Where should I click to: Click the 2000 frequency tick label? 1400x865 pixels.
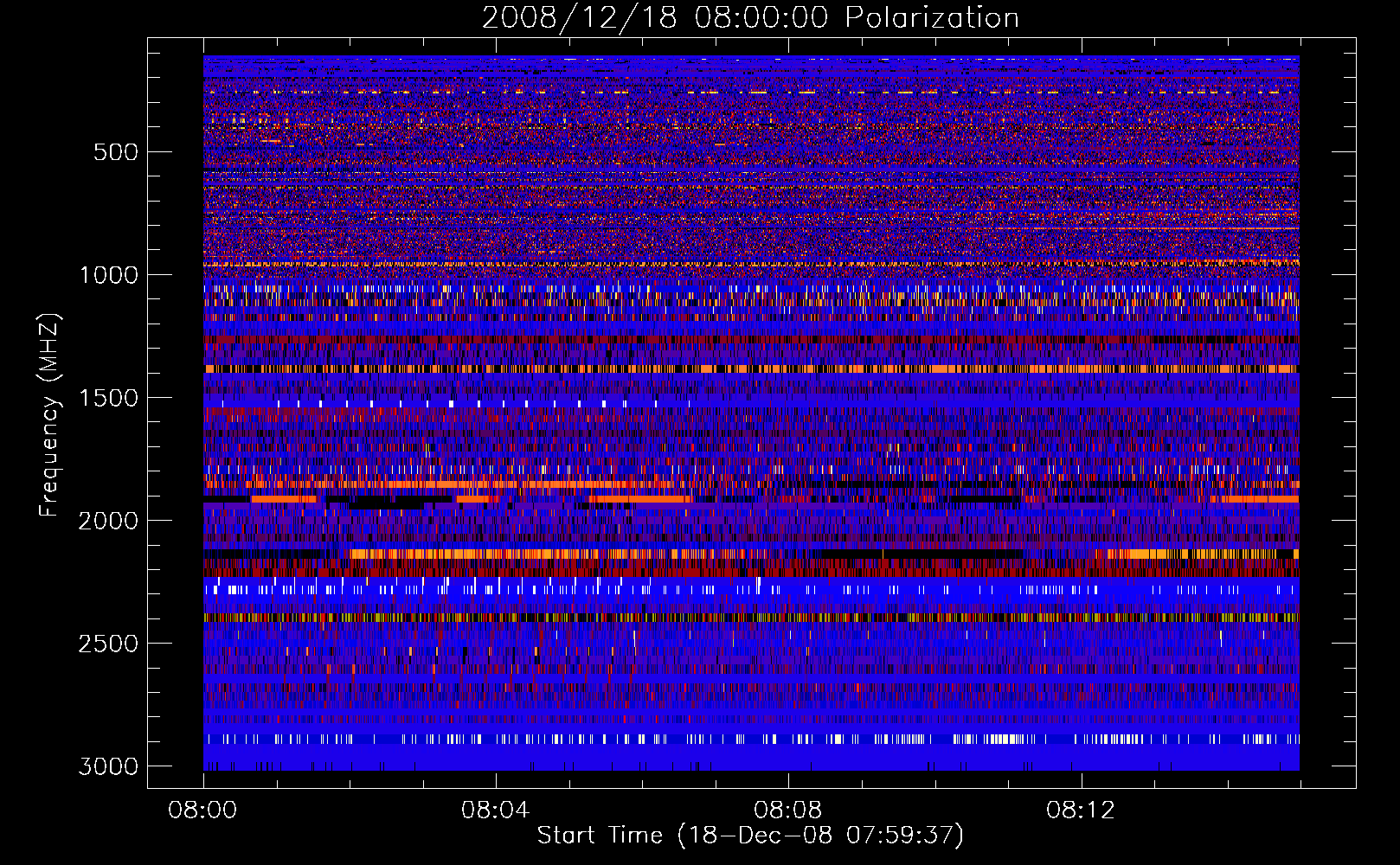(x=109, y=521)
